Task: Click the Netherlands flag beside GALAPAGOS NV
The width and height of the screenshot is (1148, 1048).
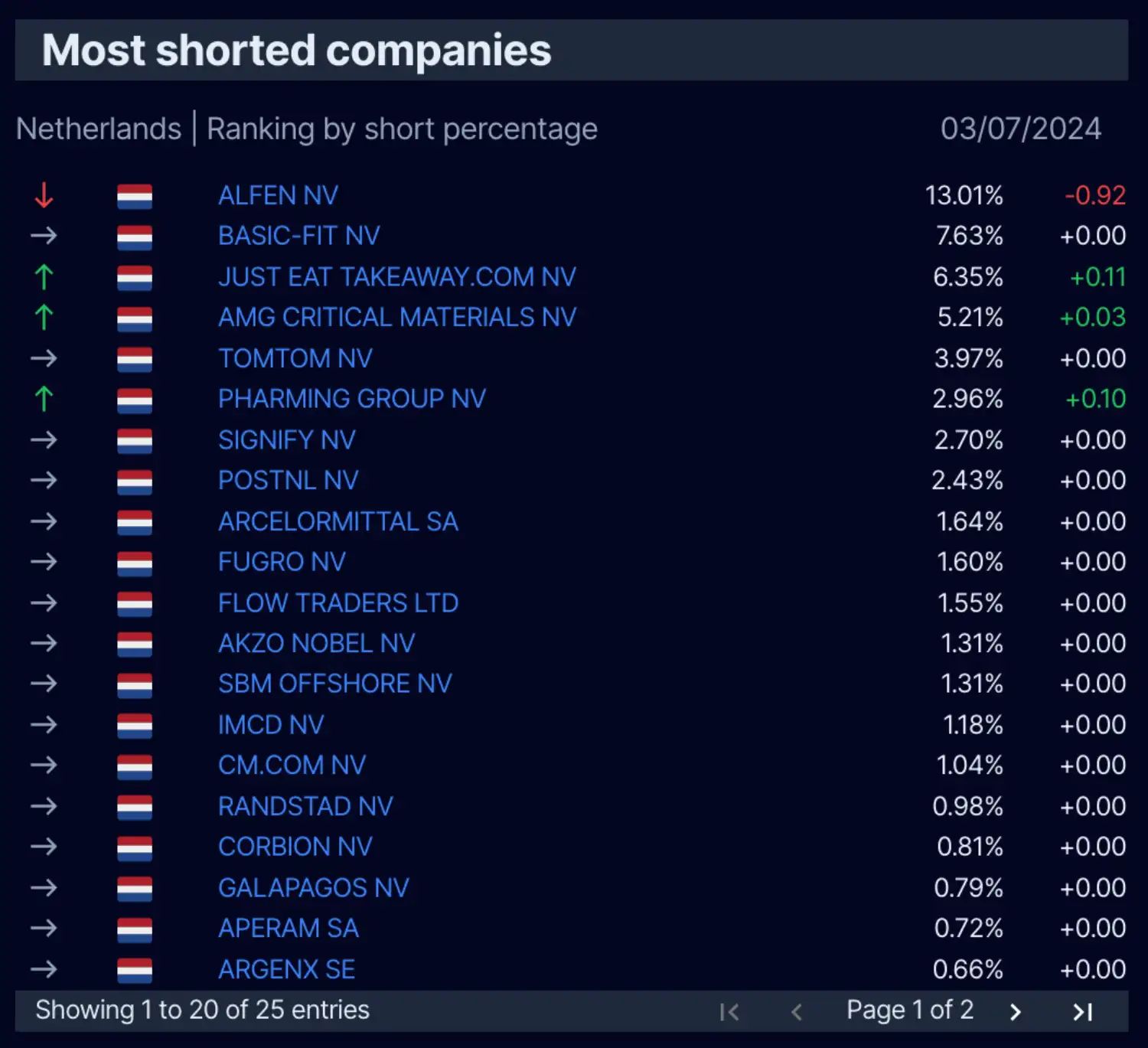Action: click(x=135, y=889)
